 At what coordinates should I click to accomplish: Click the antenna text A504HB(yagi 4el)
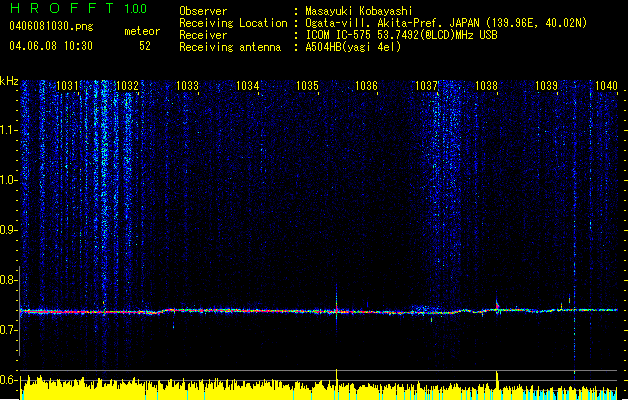click(353, 47)
